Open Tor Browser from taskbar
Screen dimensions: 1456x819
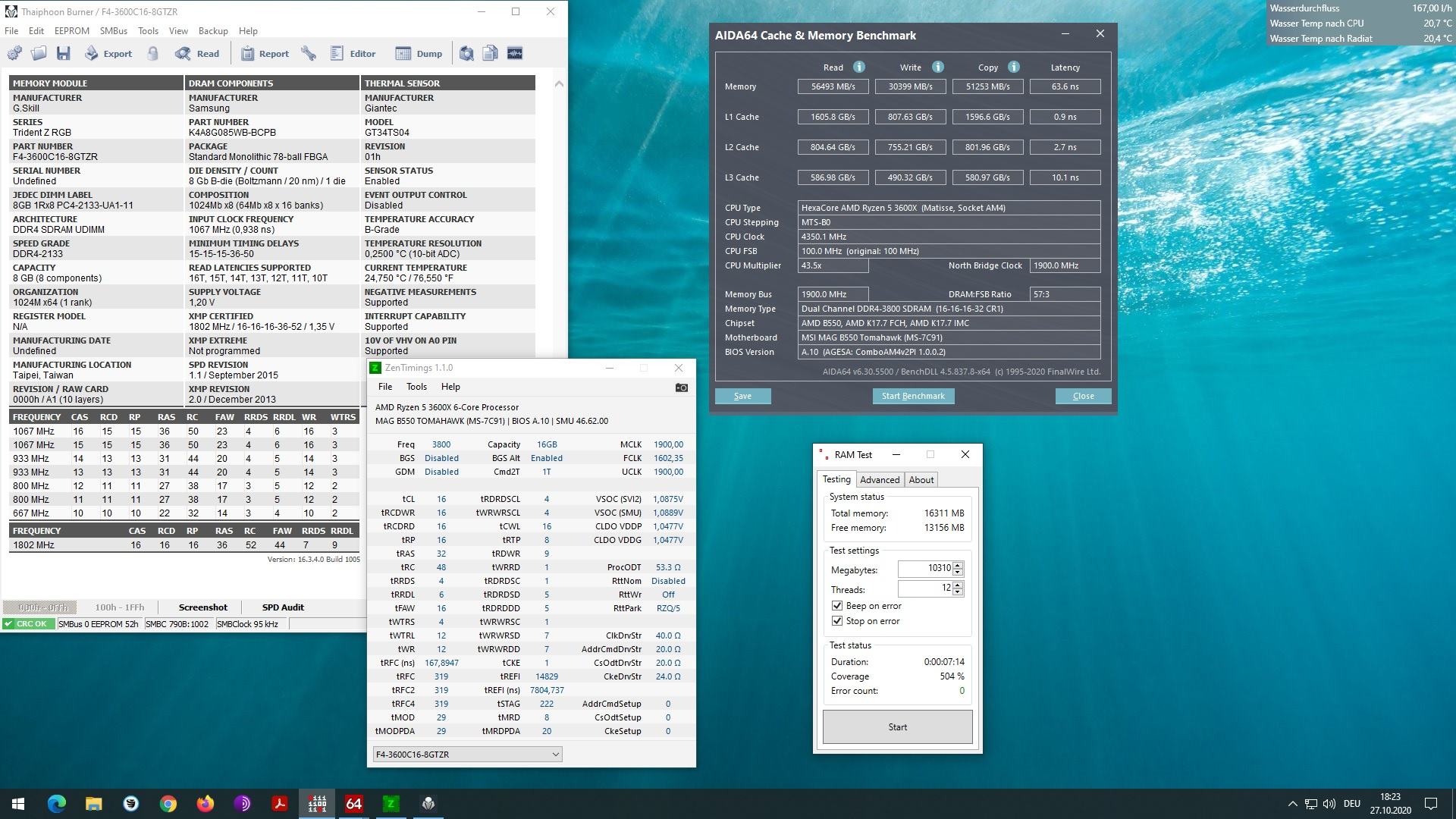[x=242, y=804]
